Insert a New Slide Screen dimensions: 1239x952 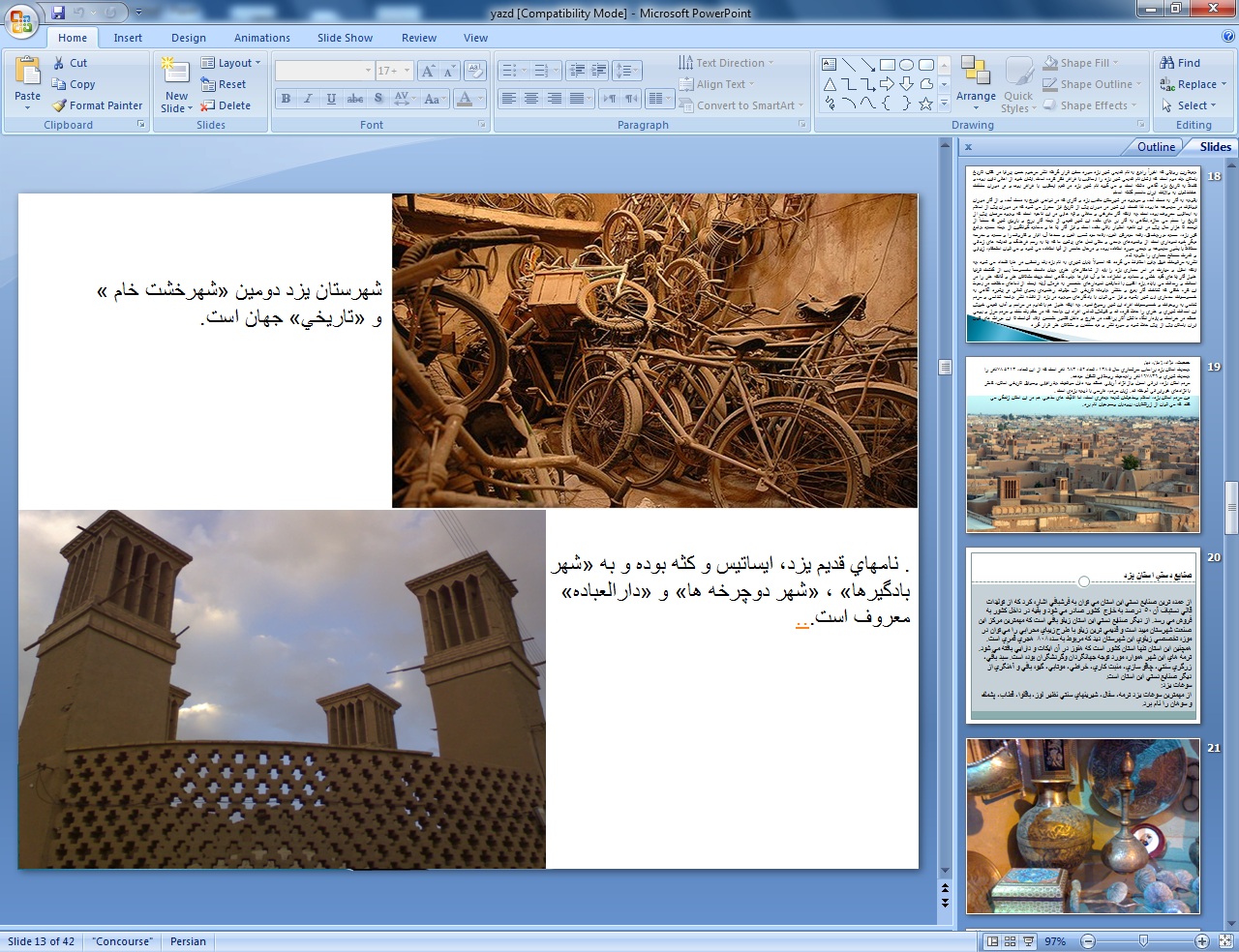pyautogui.click(x=176, y=84)
